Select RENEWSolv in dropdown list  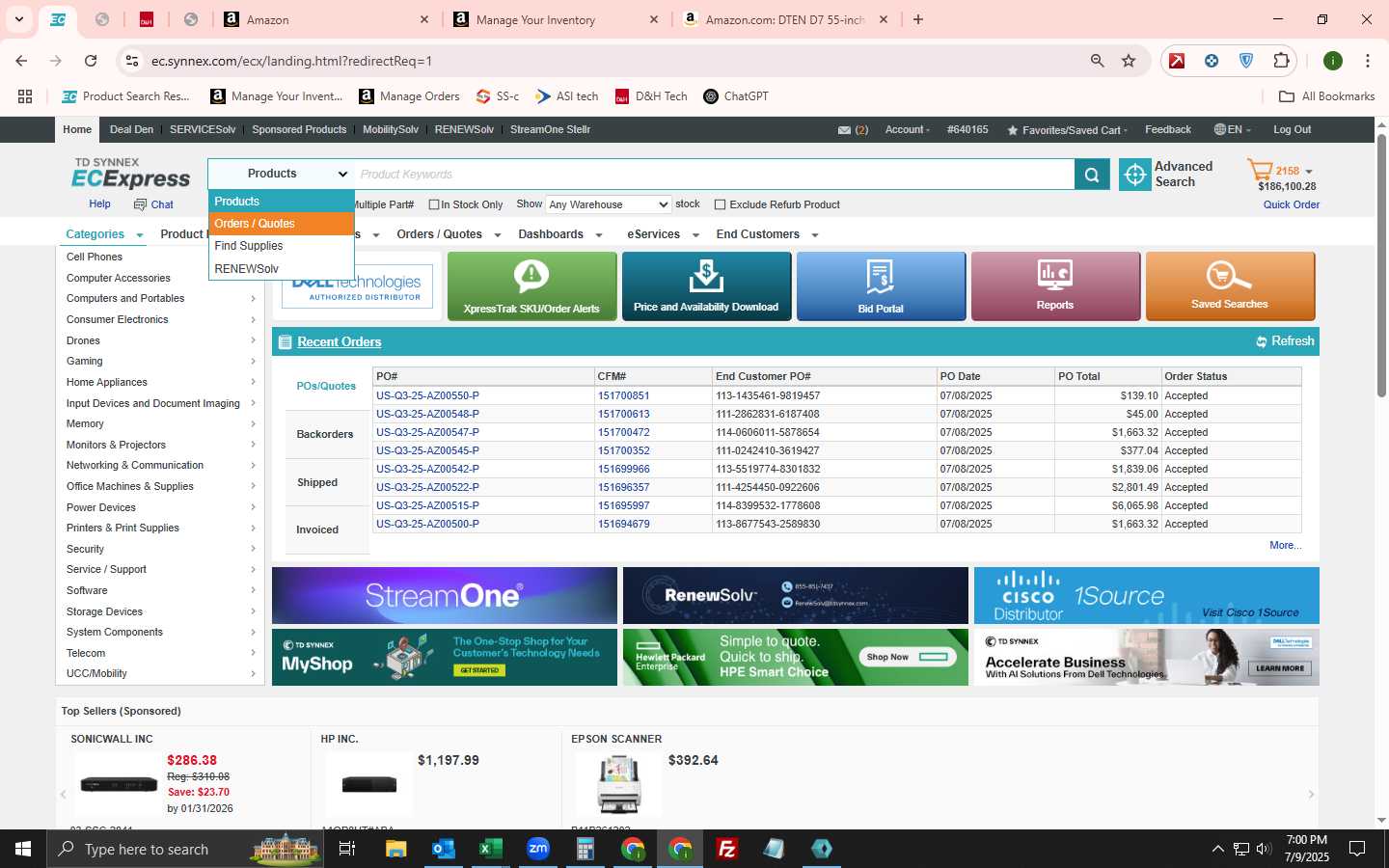[282, 269]
